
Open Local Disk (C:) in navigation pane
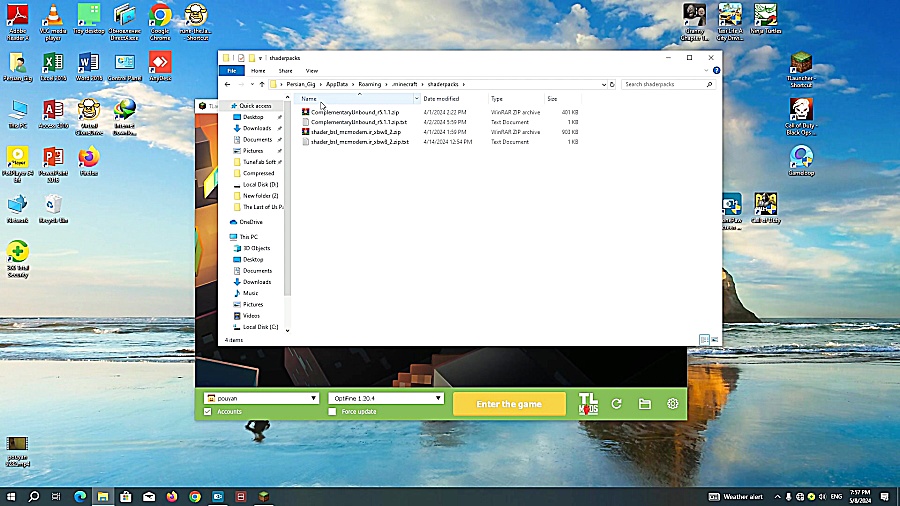point(260,327)
